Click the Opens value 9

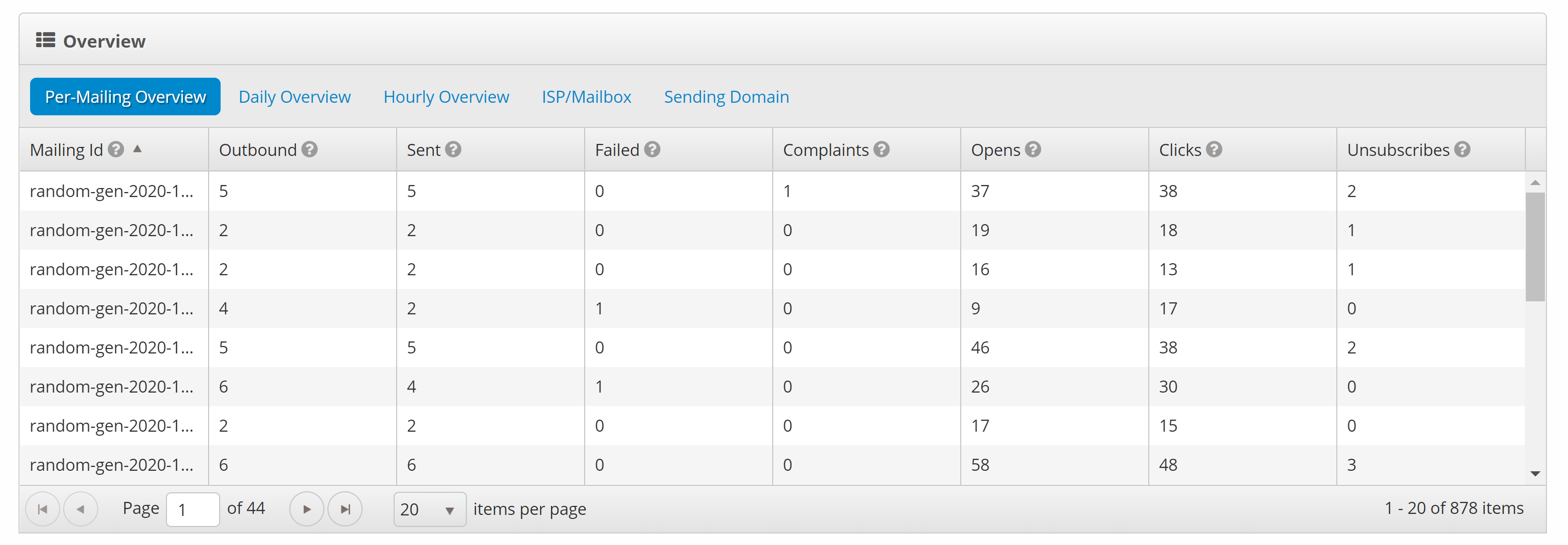click(x=976, y=309)
